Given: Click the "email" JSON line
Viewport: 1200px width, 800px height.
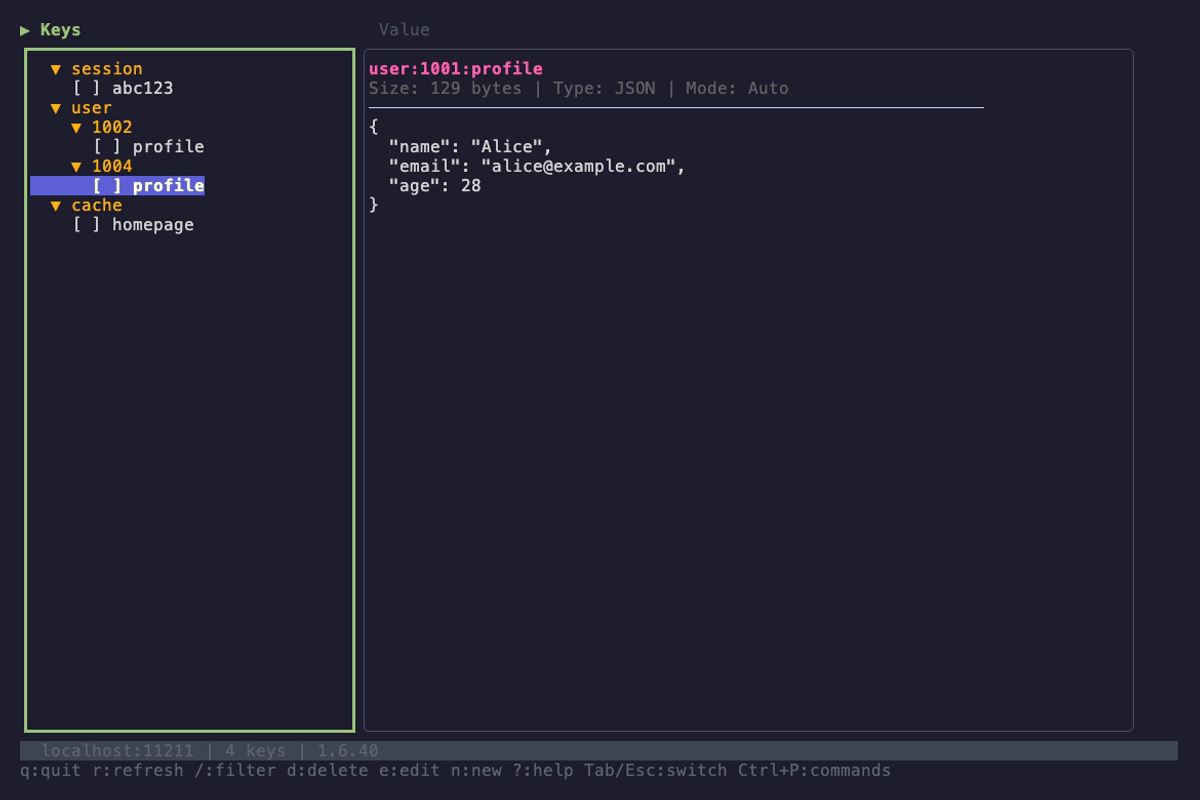Looking at the screenshot, I should click(x=537, y=166).
